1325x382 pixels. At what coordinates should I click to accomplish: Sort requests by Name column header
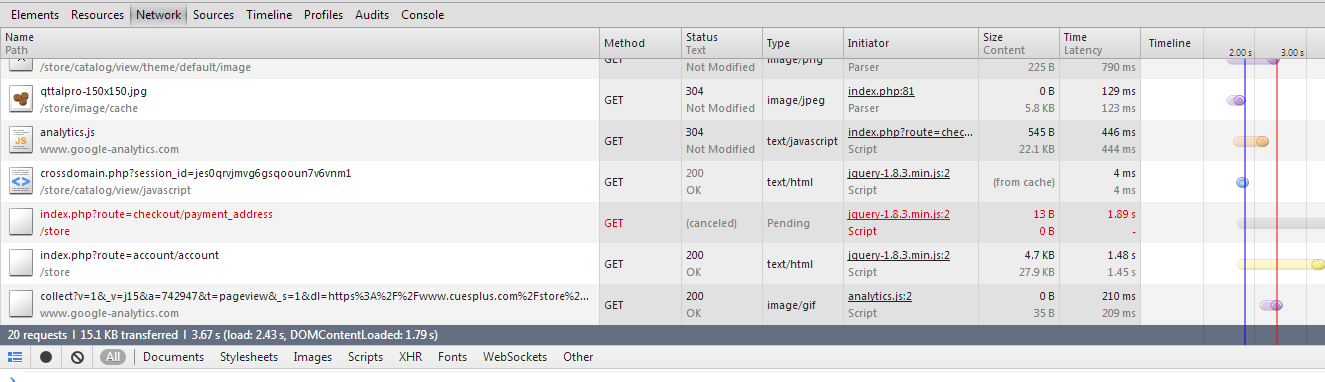[x=300, y=43]
